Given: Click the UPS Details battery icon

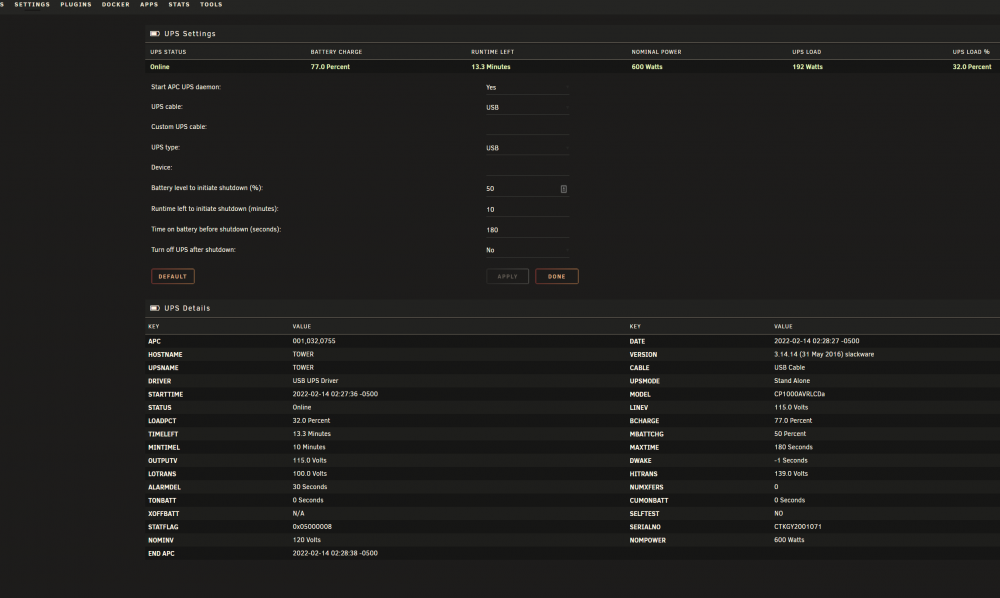Looking at the screenshot, I should coord(154,308).
